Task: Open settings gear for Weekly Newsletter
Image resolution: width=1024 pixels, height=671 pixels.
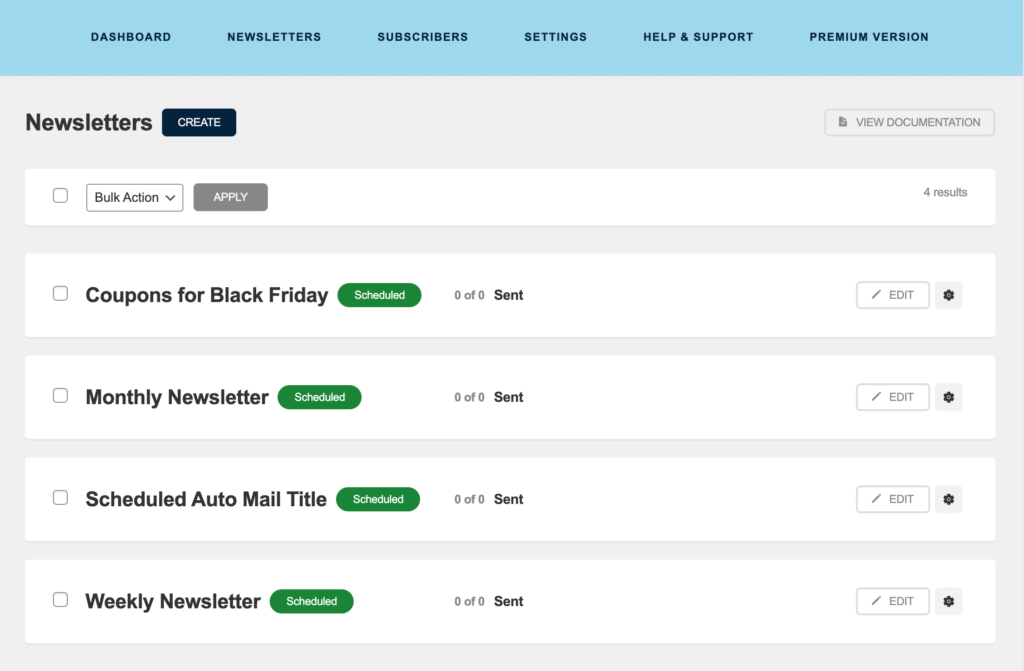Action: coord(948,601)
